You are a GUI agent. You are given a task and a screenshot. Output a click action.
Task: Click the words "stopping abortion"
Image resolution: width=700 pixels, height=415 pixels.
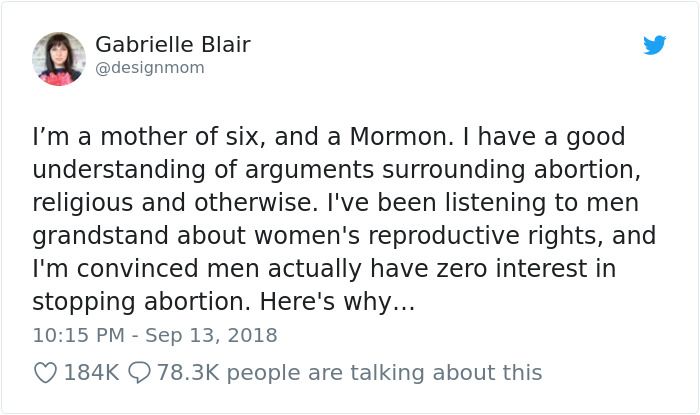(140, 301)
